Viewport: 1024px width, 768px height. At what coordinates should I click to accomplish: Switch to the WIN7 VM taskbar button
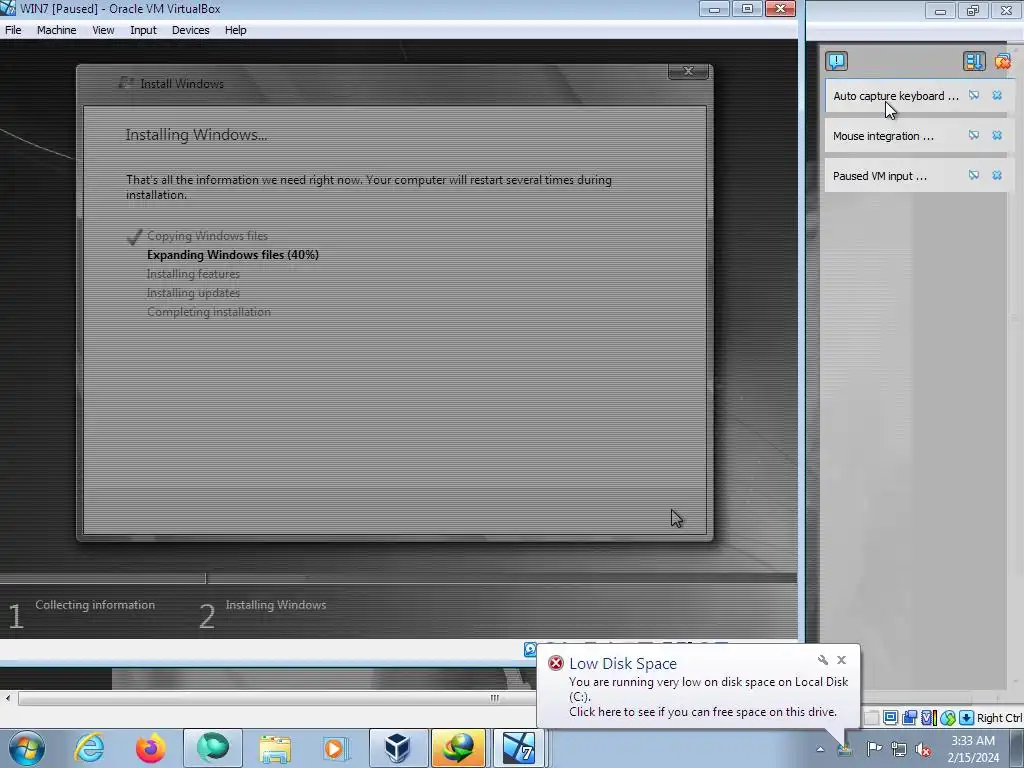(x=520, y=748)
